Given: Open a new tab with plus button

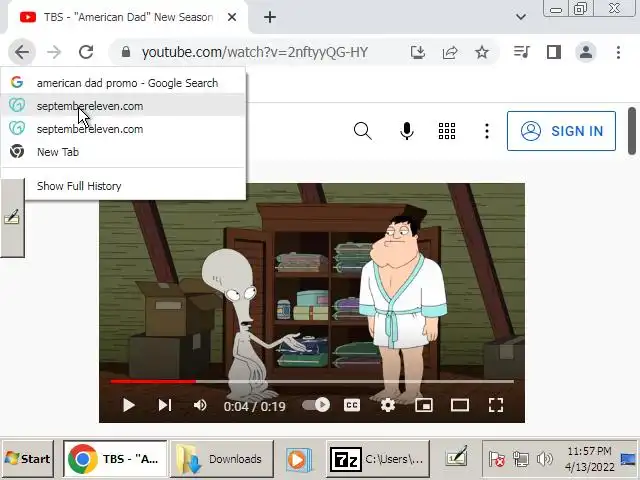Looking at the screenshot, I should click(x=270, y=17).
